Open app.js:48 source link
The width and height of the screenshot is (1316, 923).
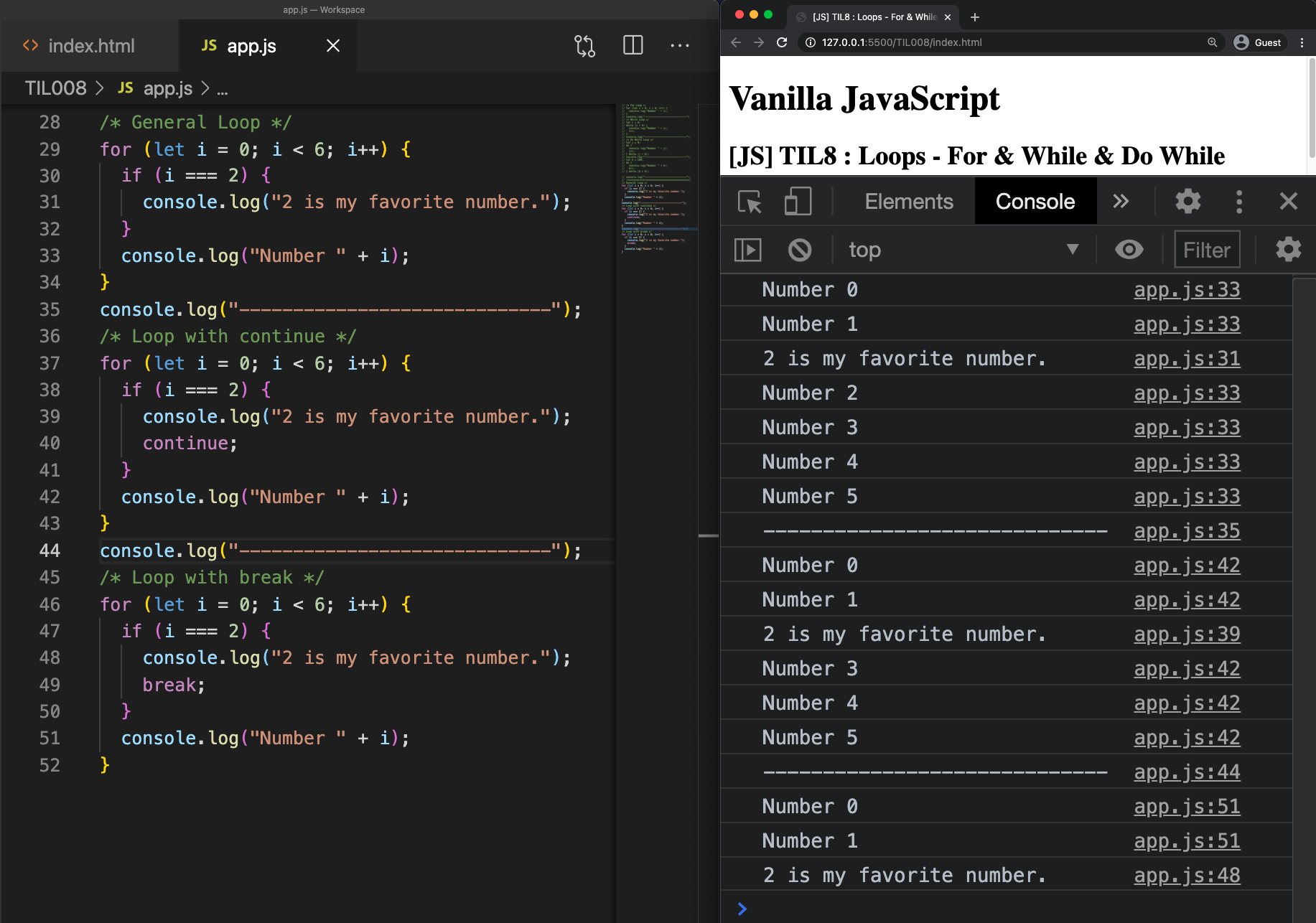click(1187, 876)
